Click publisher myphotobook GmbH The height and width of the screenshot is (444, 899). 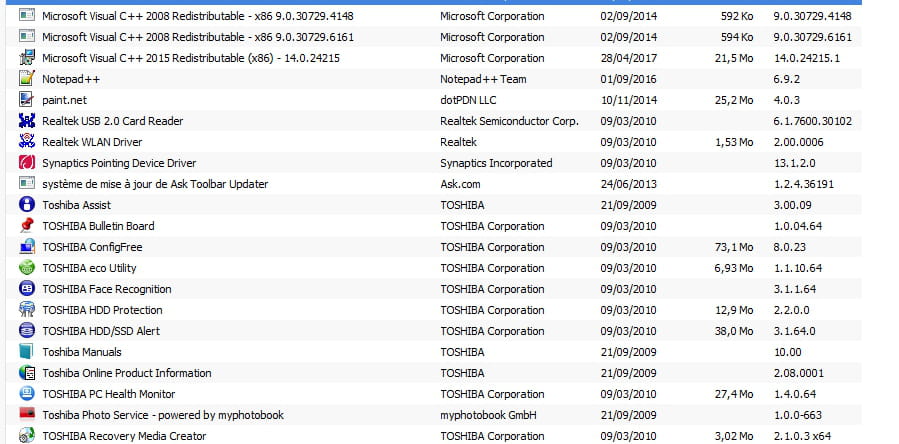(x=488, y=415)
